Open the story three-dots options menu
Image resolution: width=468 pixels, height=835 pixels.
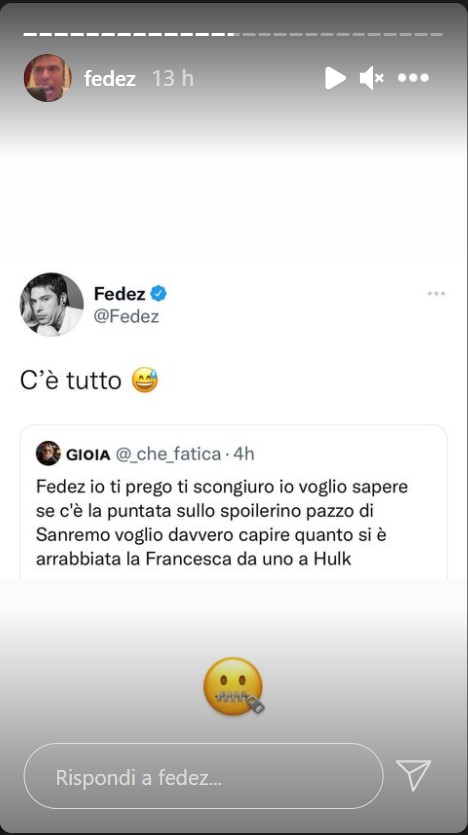pyautogui.click(x=413, y=78)
